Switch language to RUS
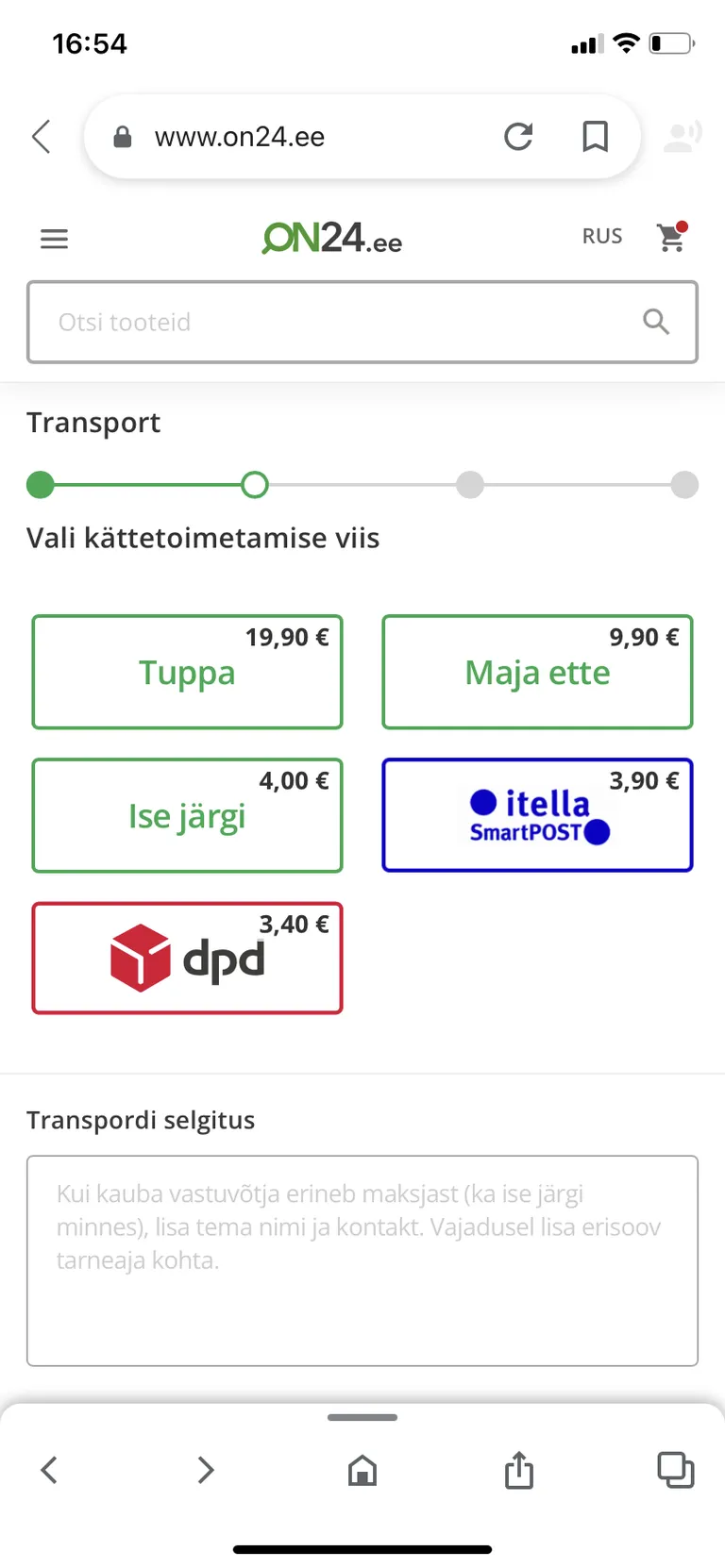This screenshot has width=725, height=1568. [x=602, y=236]
